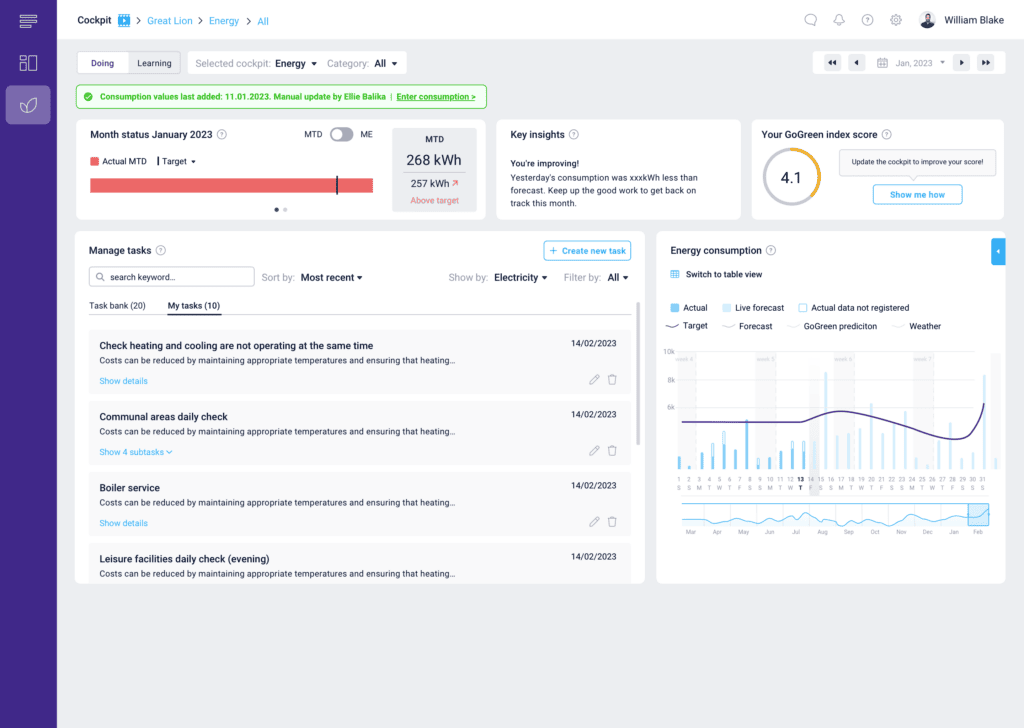Toggle the Actual legend checkbox in the chart
The width and height of the screenshot is (1024, 728).
click(x=675, y=308)
